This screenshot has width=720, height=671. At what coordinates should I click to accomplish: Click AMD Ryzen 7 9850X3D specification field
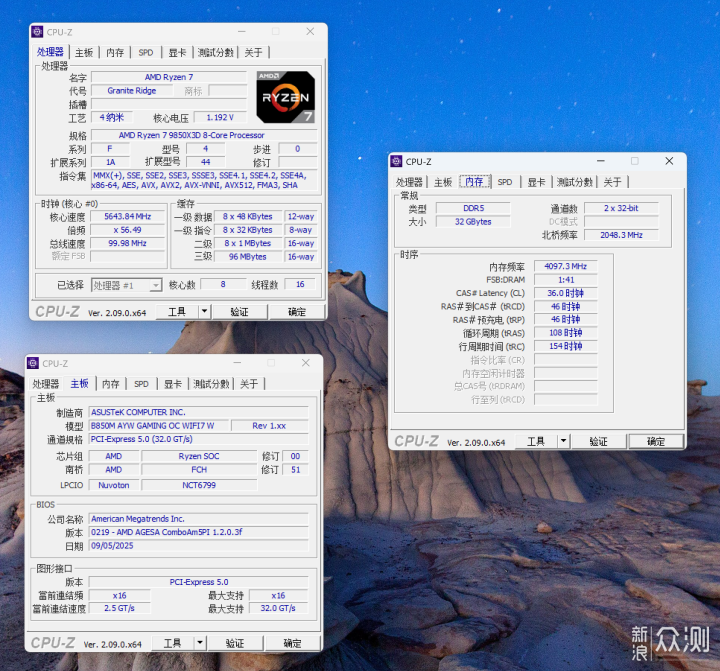(x=204, y=135)
